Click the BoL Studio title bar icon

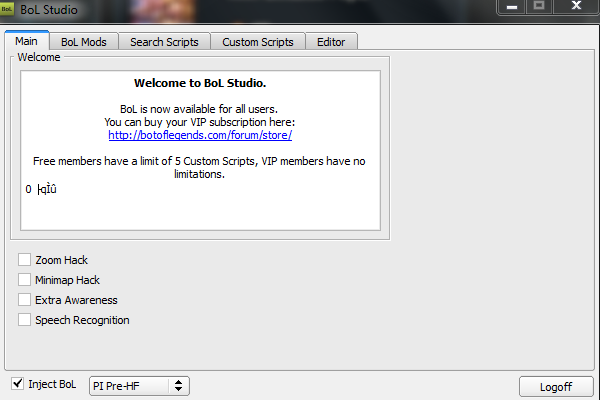pos(7,9)
